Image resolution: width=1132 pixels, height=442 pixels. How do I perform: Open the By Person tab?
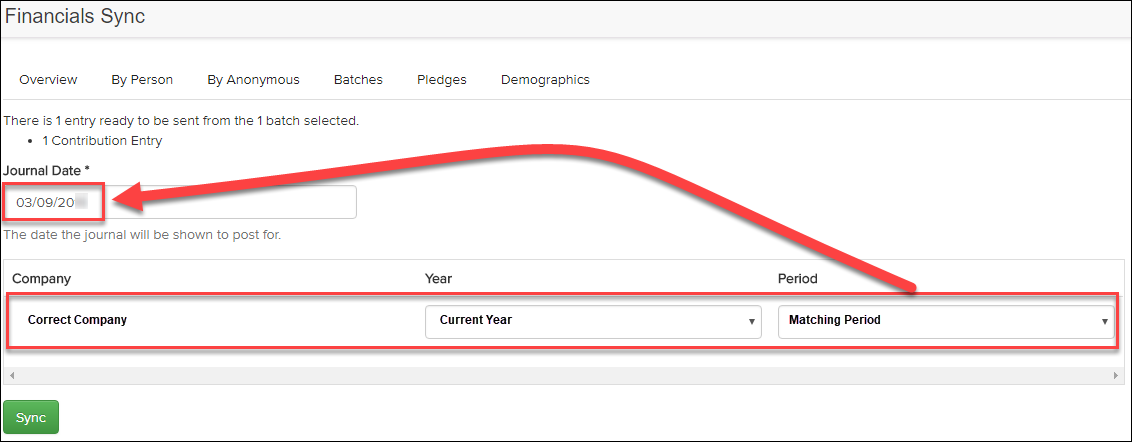click(142, 79)
